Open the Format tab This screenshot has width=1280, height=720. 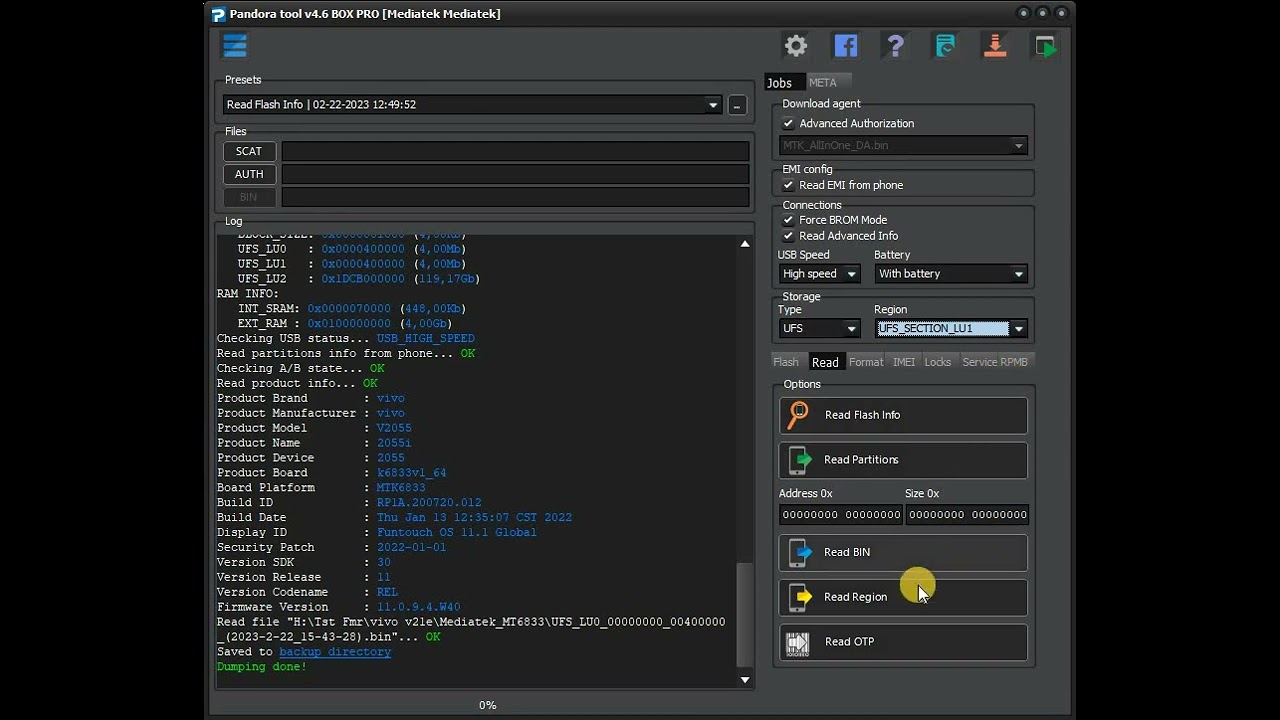coord(866,362)
